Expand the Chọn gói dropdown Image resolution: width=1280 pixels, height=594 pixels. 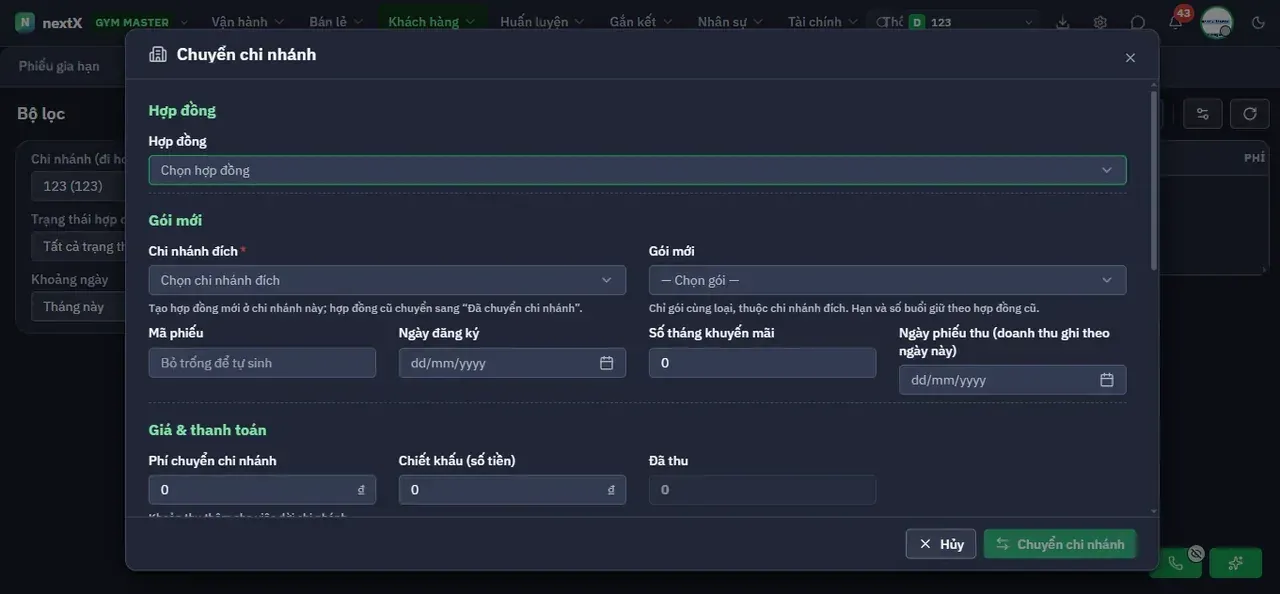point(887,280)
